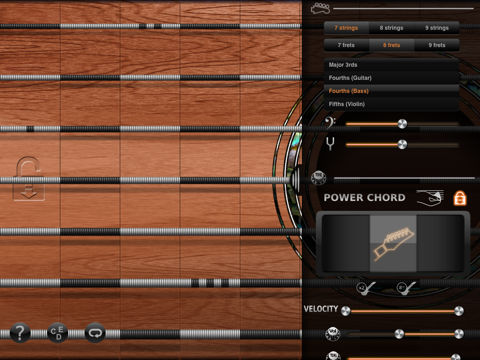The width and height of the screenshot is (480, 360).
Task: Click the strumming hand icon
Action: 430,198
